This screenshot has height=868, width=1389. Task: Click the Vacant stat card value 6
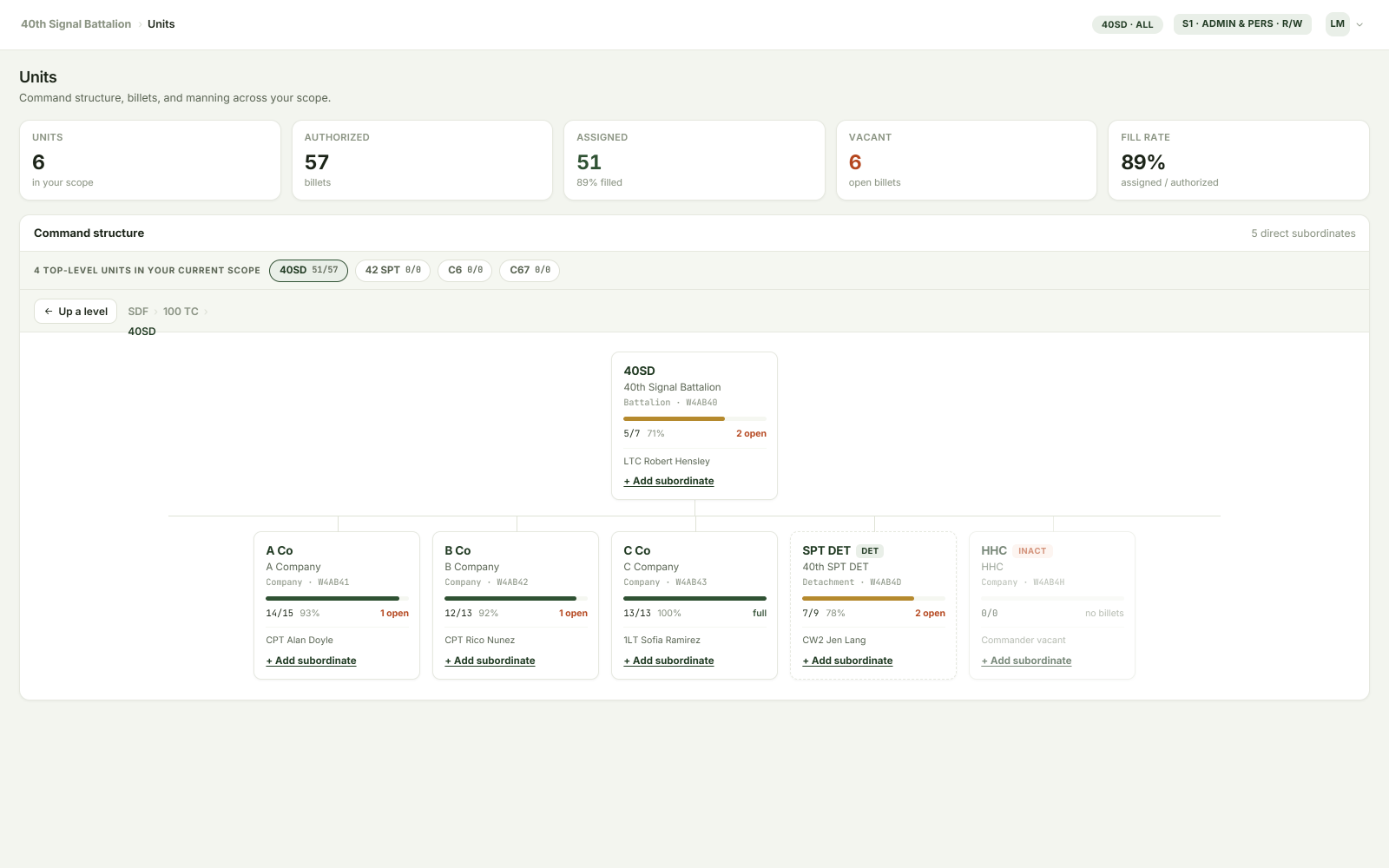click(855, 162)
